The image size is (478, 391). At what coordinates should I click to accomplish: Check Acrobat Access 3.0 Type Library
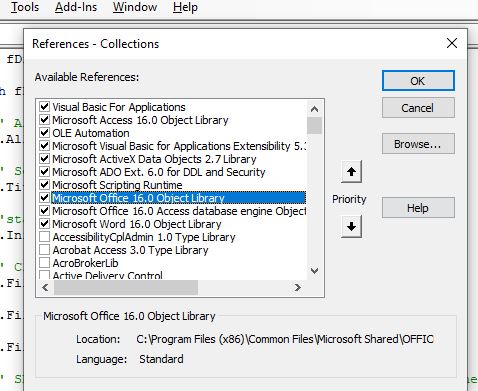click(x=44, y=250)
